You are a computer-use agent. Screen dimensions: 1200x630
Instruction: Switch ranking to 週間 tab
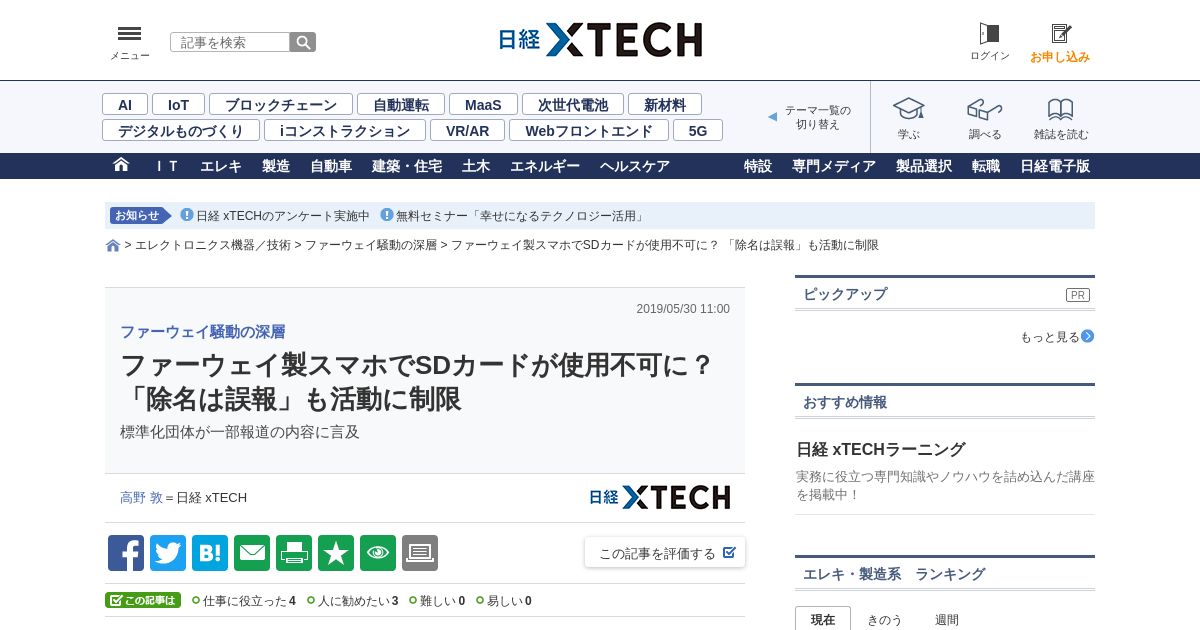pos(947,619)
